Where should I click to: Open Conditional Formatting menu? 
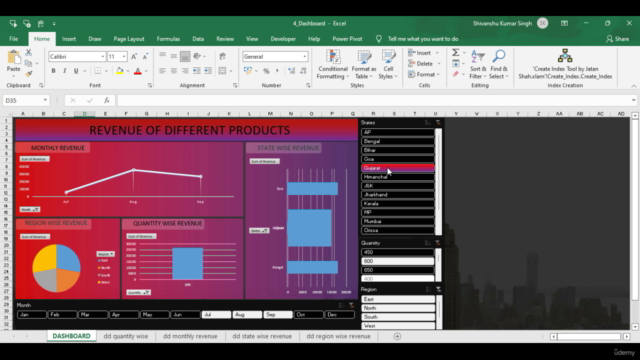click(333, 64)
